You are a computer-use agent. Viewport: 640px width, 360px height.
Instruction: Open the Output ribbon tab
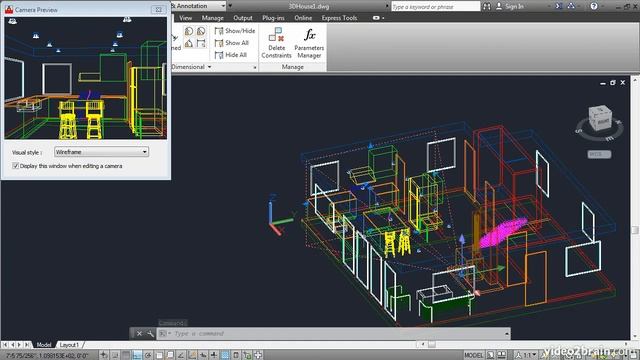(x=243, y=18)
